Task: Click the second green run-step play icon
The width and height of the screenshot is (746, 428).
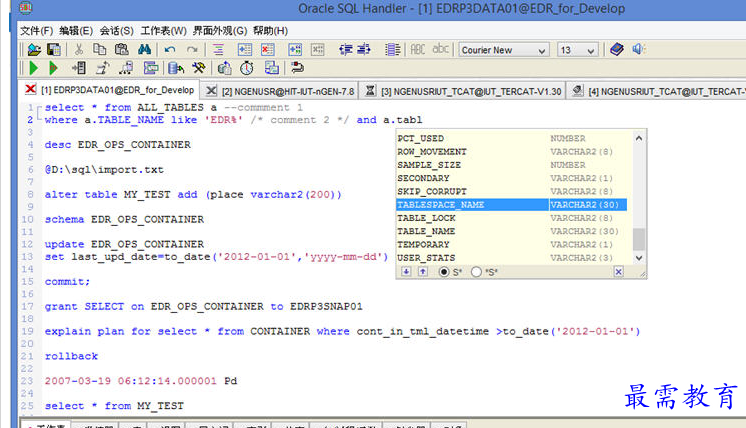Action: tap(53, 68)
